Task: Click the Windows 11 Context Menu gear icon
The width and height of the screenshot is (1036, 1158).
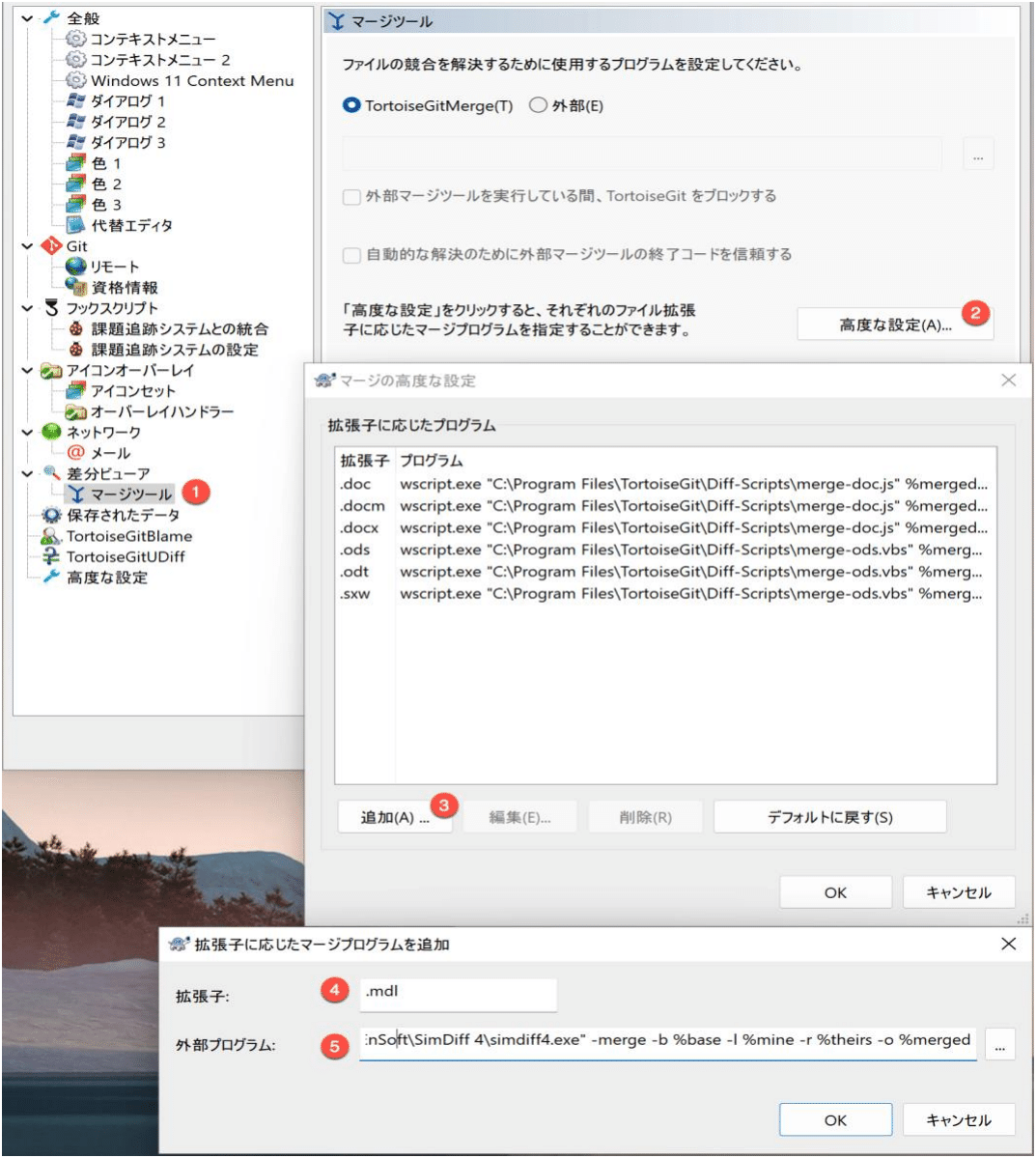Action: tap(75, 80)
